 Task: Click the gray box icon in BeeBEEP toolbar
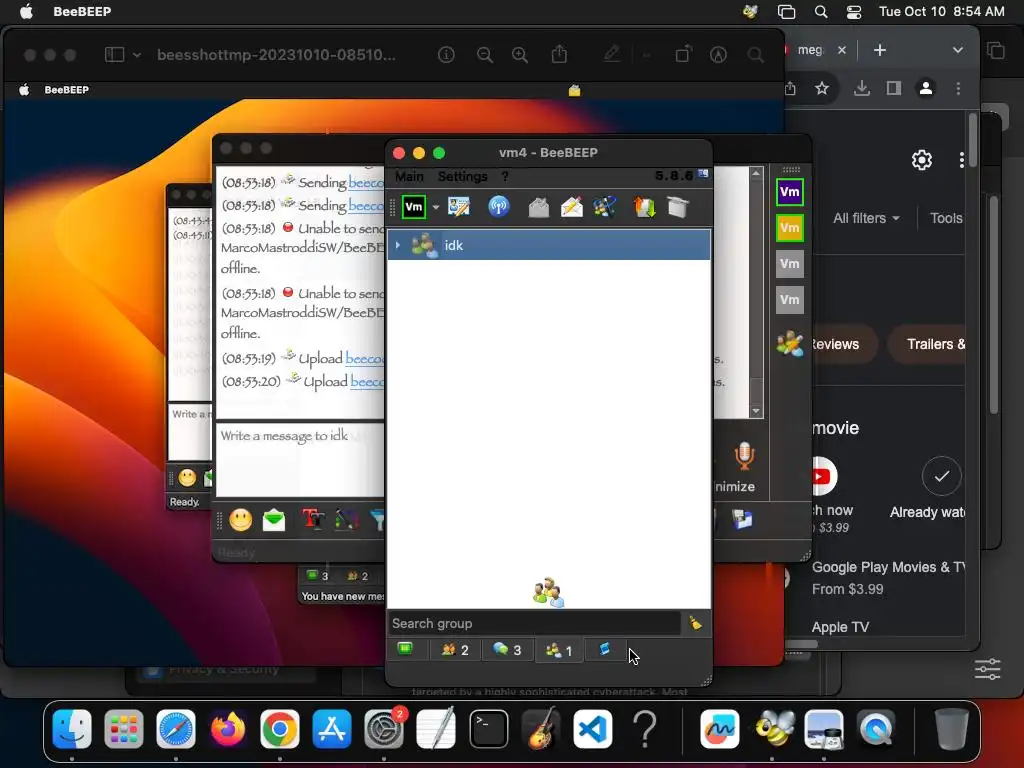point(678,208)
